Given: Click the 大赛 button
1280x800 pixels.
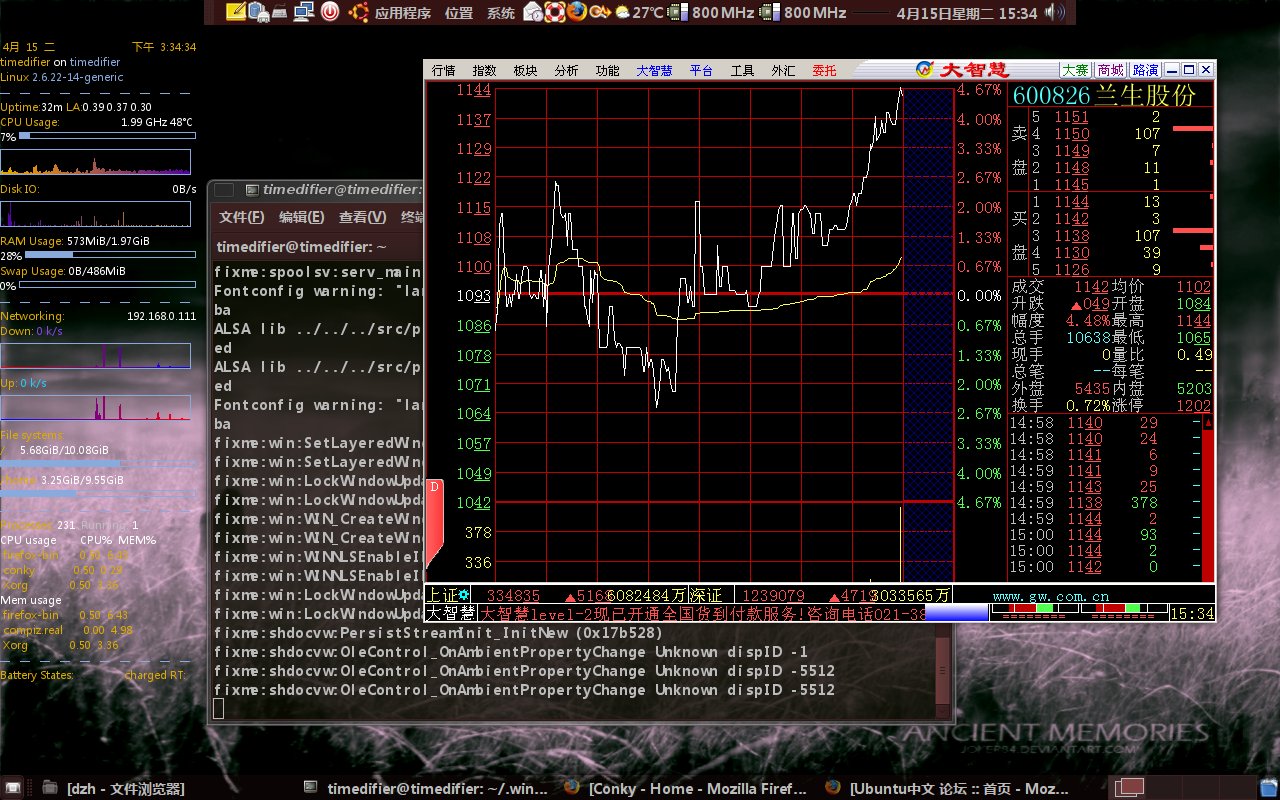Looking at the screenshot, I should click(x=1075, y=70).
